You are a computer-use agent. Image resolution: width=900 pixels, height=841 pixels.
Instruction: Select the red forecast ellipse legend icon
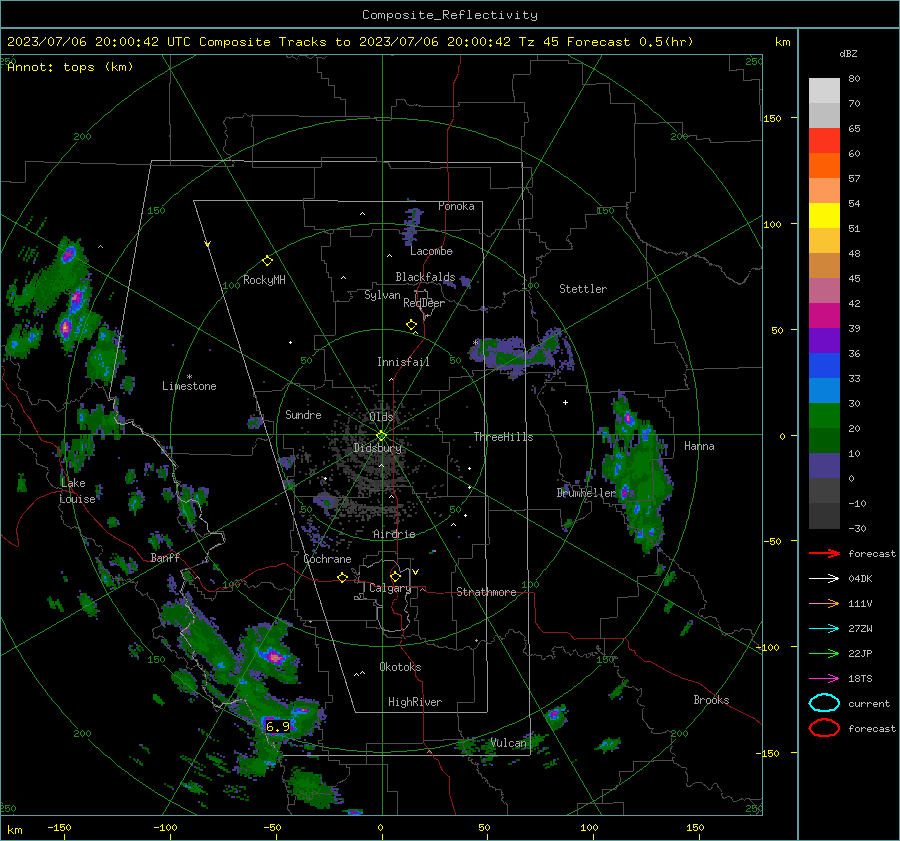pyautogui.click(x=824, y=728)
